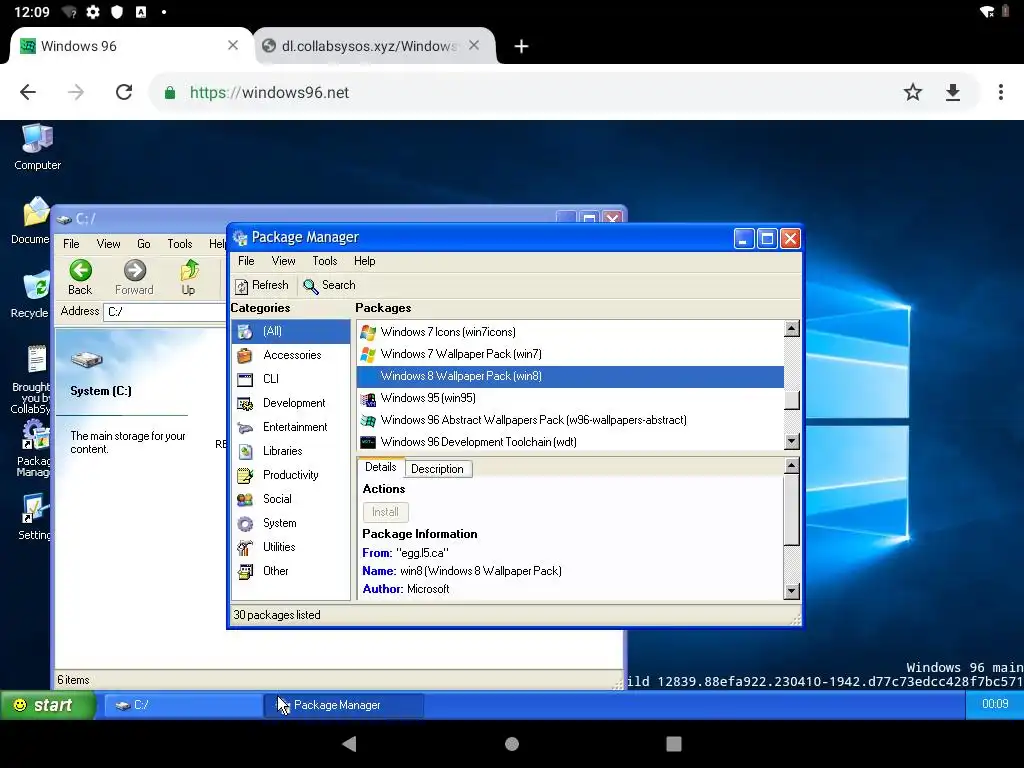Viewport: 1024px width, 768px height.
Task: Select Windows 96 Abstract Wallpapers Pack
Action: click(x=570, y=420)
